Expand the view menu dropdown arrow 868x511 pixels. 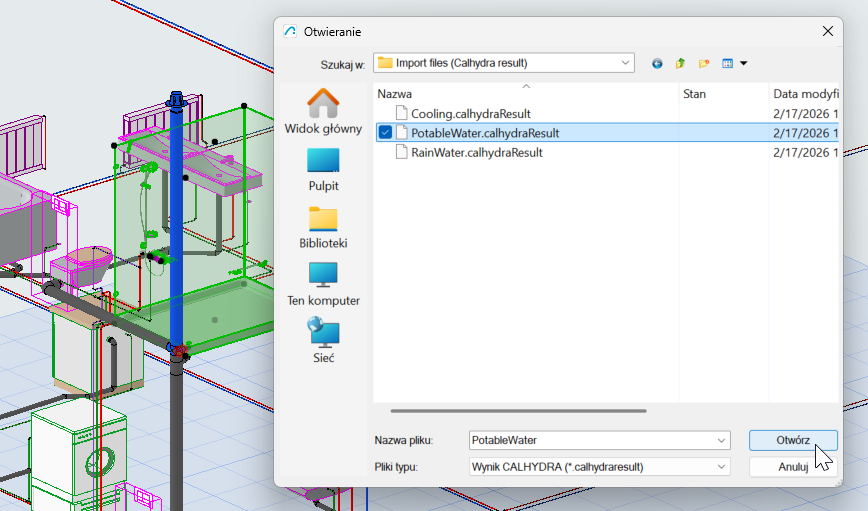[743, 64]
